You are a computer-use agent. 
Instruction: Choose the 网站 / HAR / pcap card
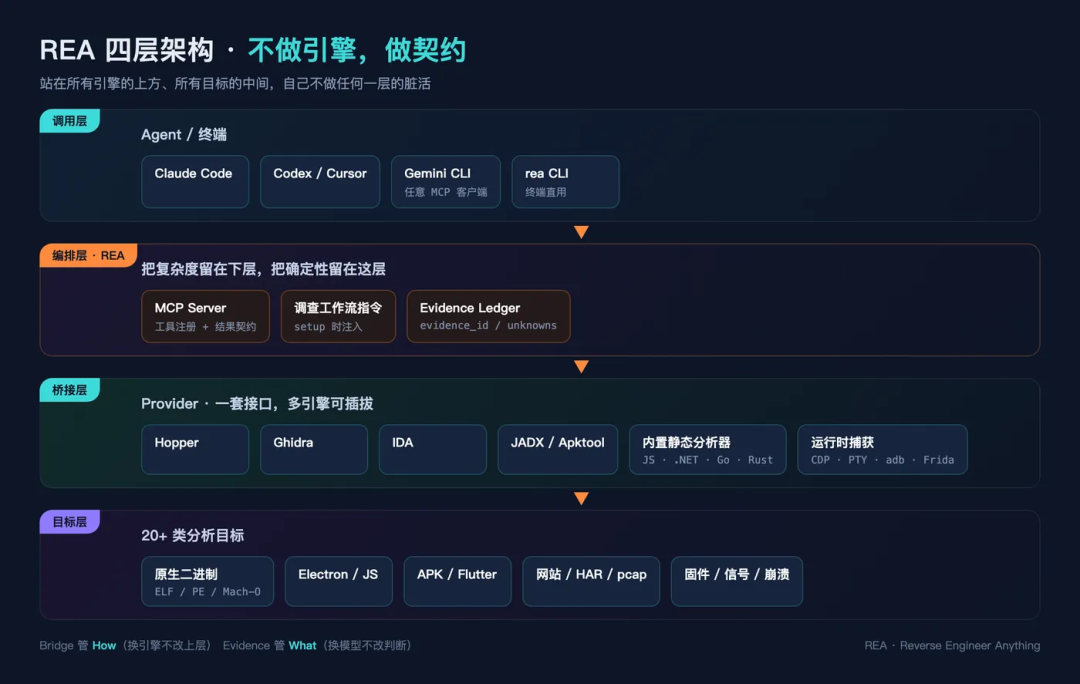591,581
